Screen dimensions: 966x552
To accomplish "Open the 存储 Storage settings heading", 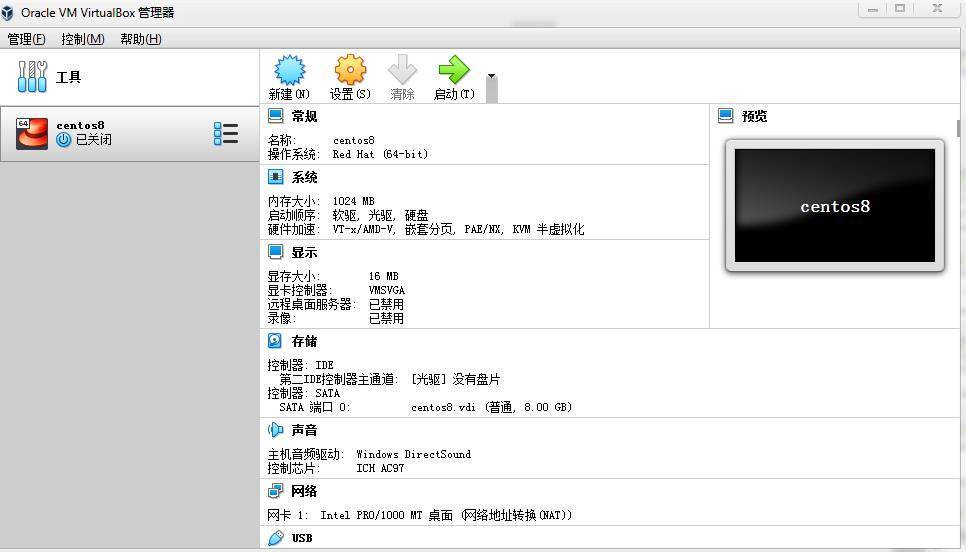I will [304, 341].
